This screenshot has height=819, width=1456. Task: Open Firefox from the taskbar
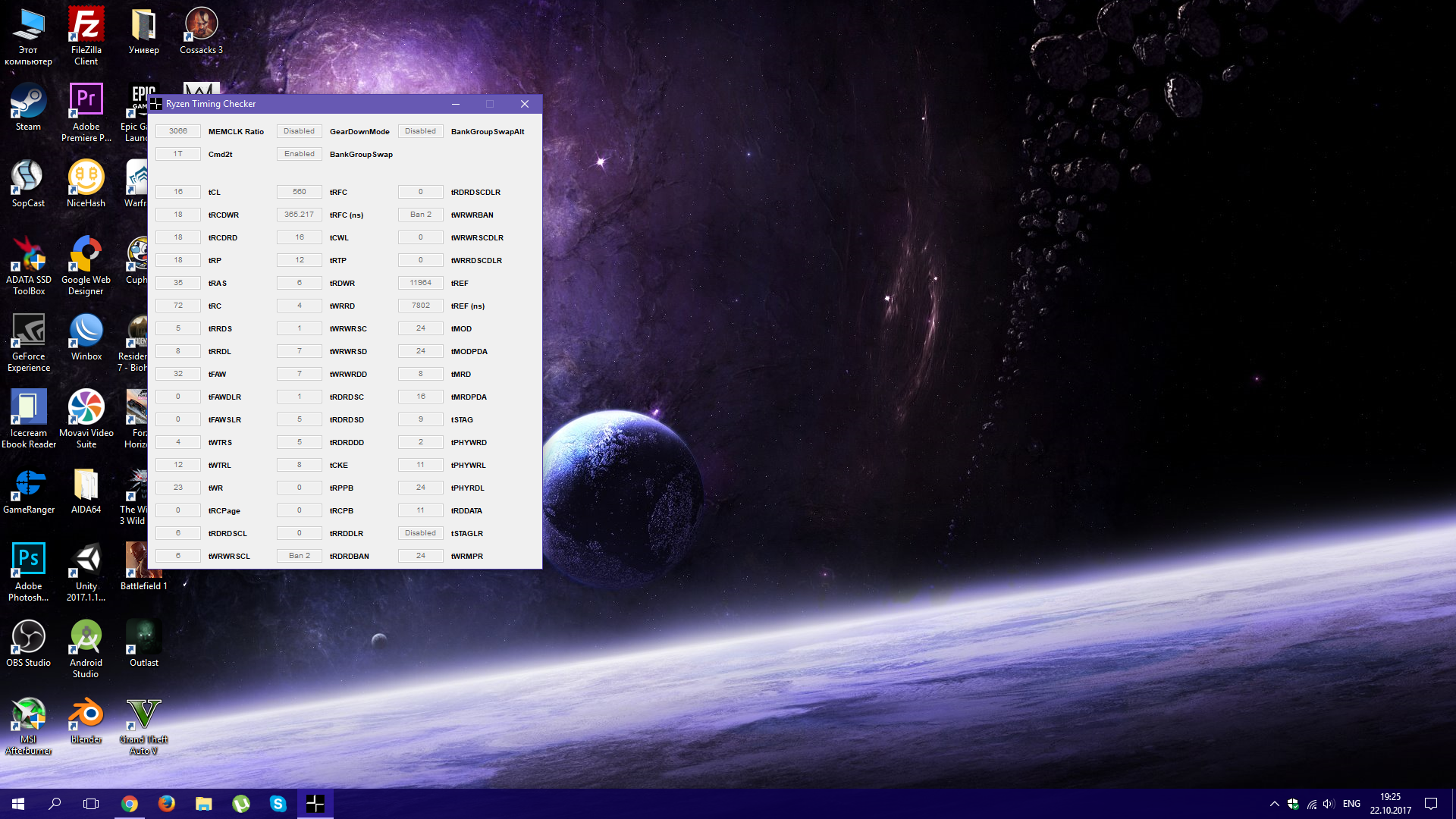(x=167, y=804)
